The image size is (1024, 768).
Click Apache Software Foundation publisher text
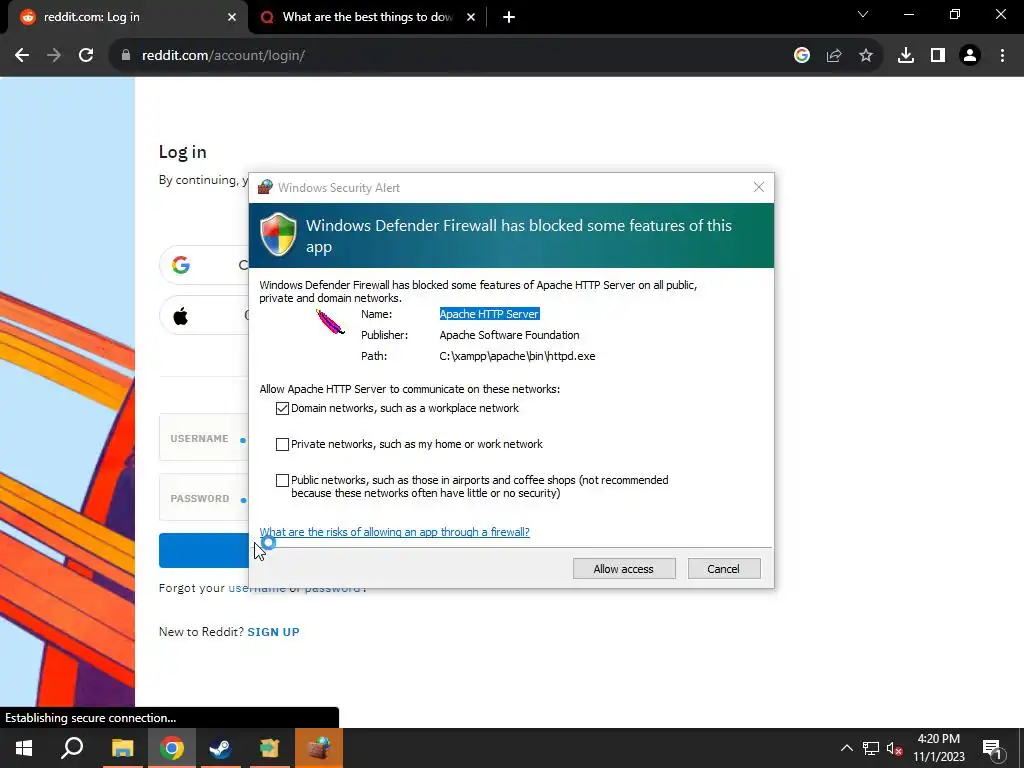pos(509,335)
